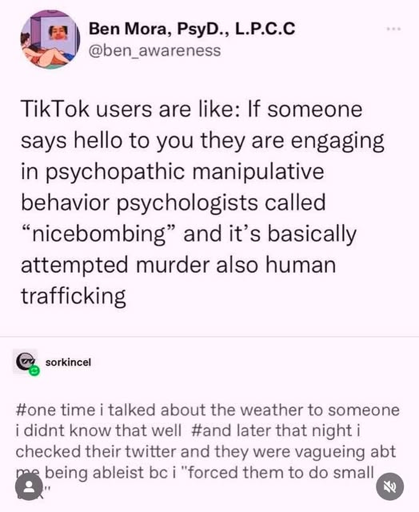Click 'in psychopathic manipulative' text line
This screenshot has width=419, height=512.
[172, 172]
